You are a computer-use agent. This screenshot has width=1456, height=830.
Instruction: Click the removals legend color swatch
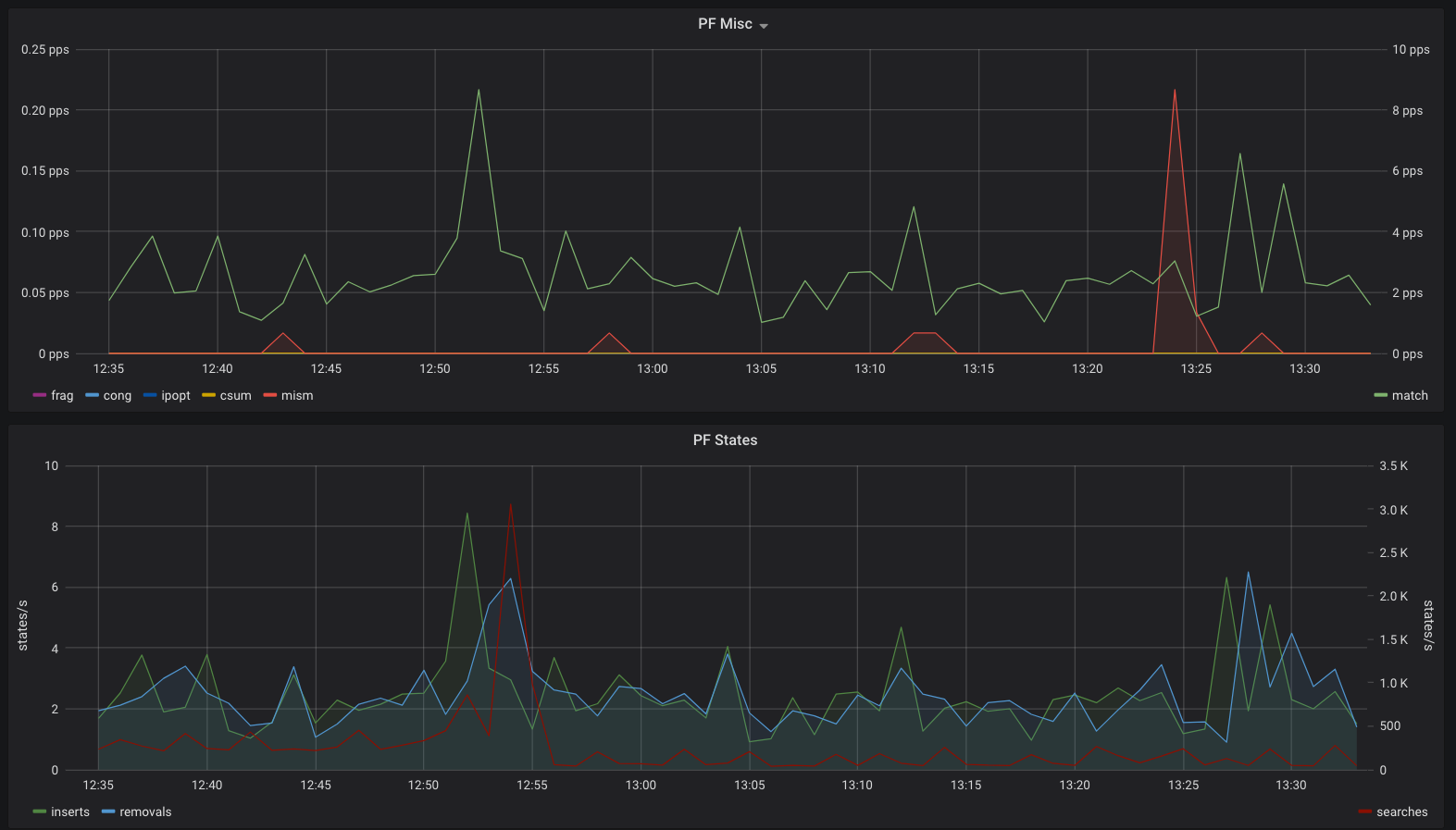pos(108,811)
